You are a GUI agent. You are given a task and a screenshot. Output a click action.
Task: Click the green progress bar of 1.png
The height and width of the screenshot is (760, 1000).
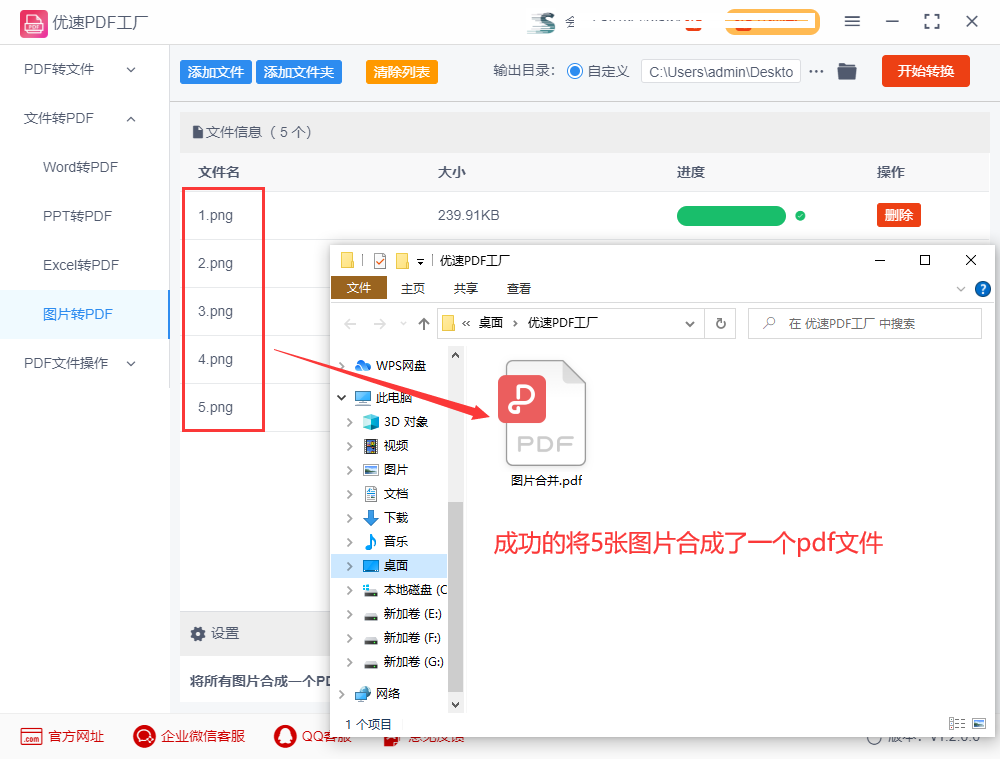tap(731, 216)
